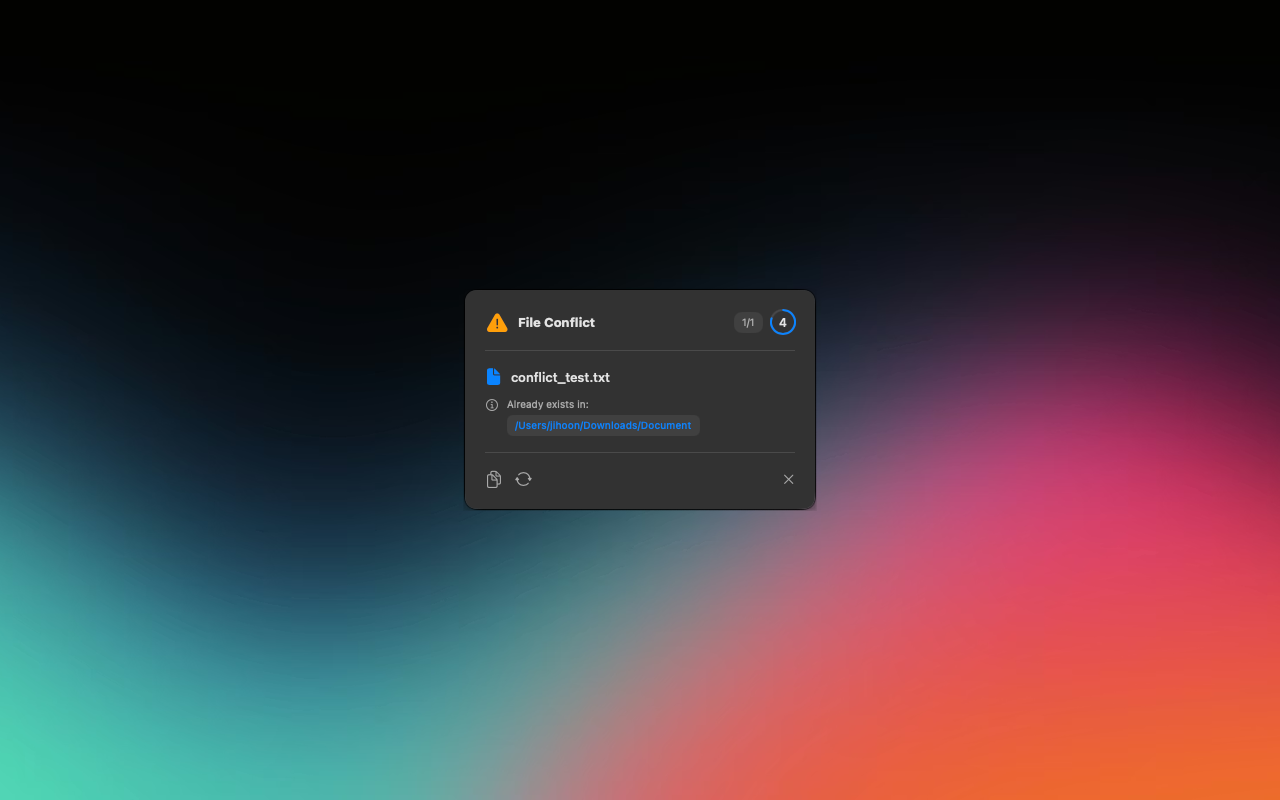The width and height of the screenshot is (1280, 800).
Task: Click the replace file circular-arrows icon
Action: click(523, 479)
